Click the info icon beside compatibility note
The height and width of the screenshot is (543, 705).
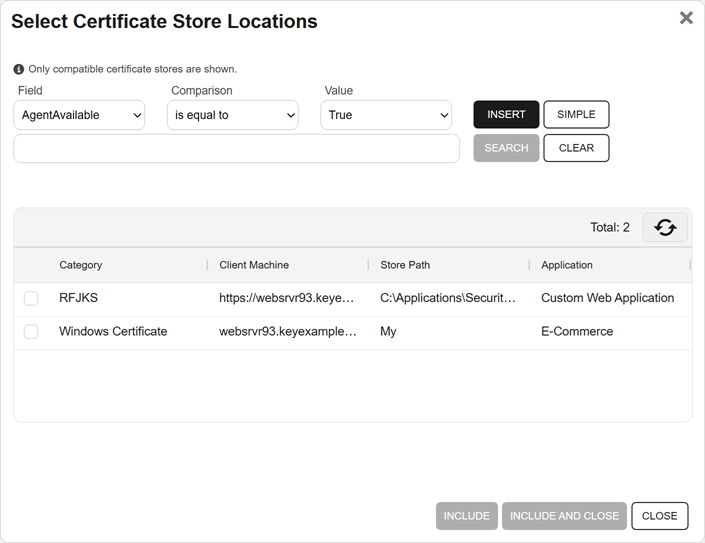[19, 69]
